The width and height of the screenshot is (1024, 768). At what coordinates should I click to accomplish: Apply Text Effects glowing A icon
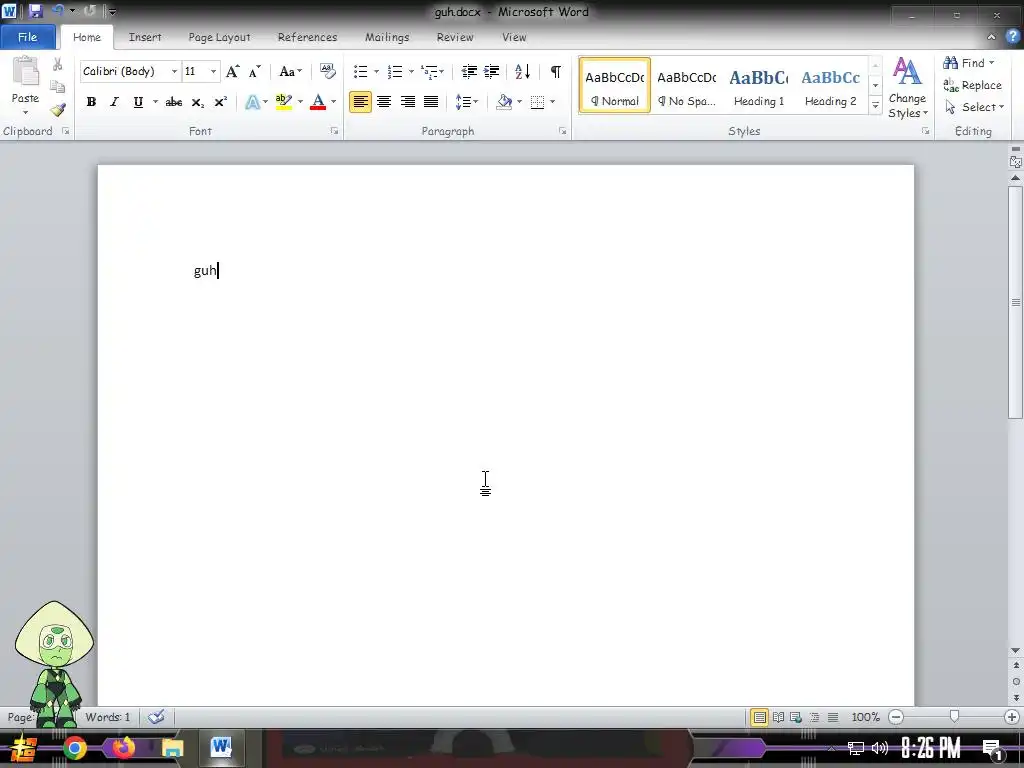coord(253,102)
